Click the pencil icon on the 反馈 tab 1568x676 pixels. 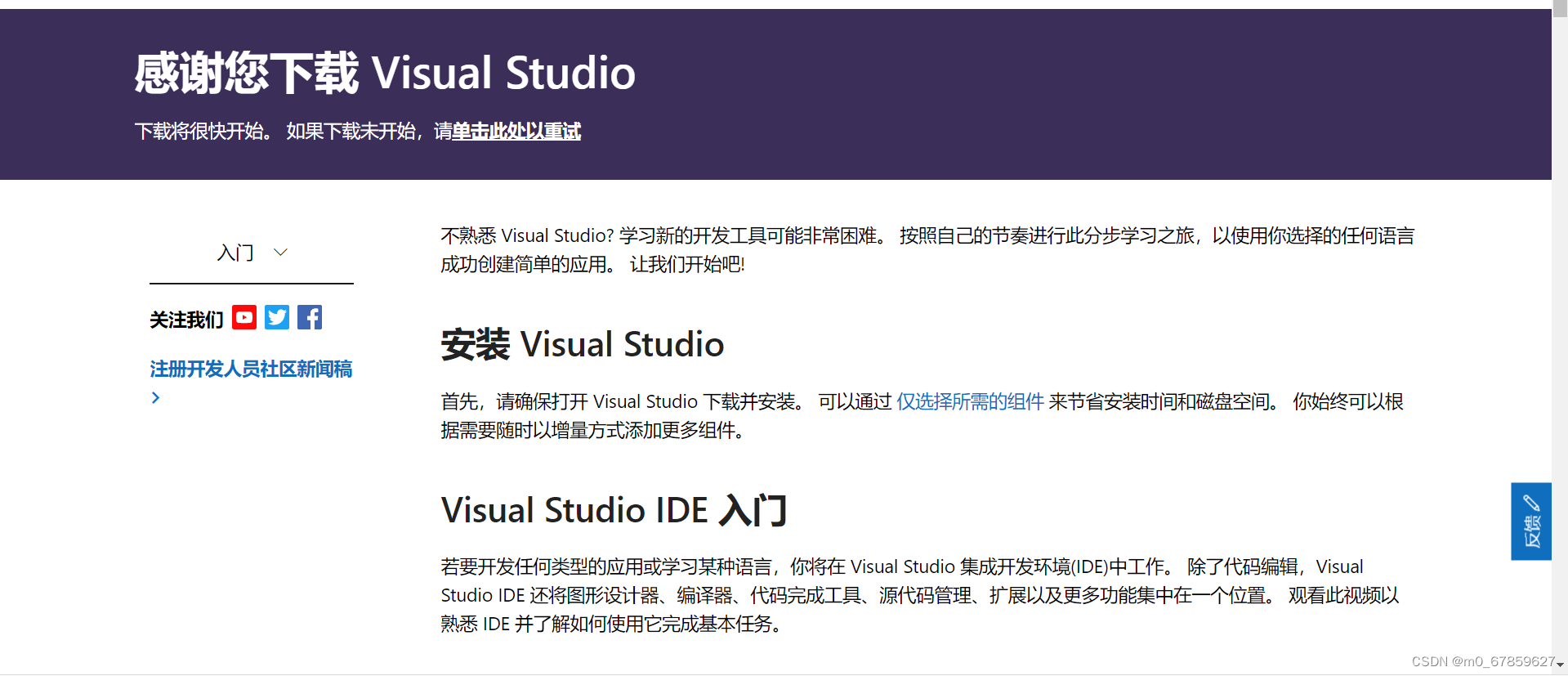1531,503
